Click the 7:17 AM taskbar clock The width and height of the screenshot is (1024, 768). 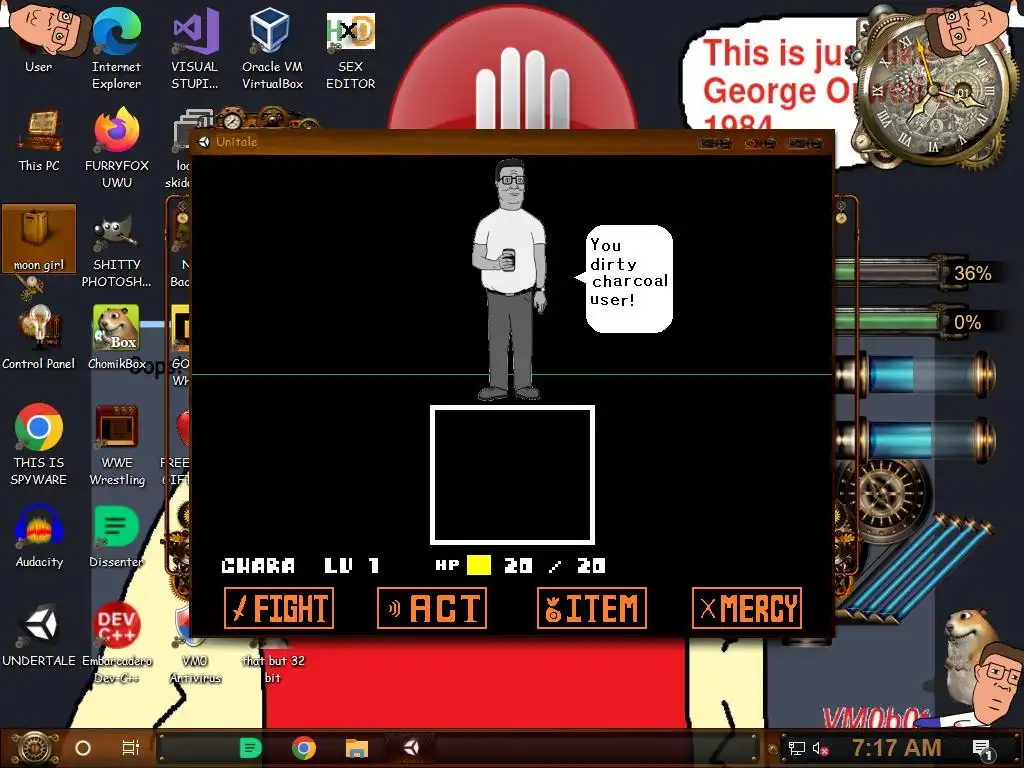pos(897,748)
